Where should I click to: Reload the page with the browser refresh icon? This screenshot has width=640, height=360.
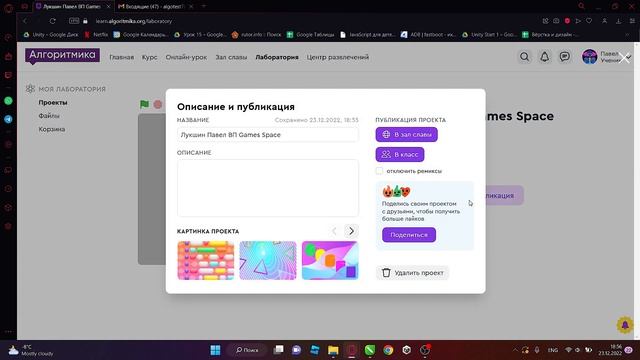pyautogui.click(x=52, y=21)
